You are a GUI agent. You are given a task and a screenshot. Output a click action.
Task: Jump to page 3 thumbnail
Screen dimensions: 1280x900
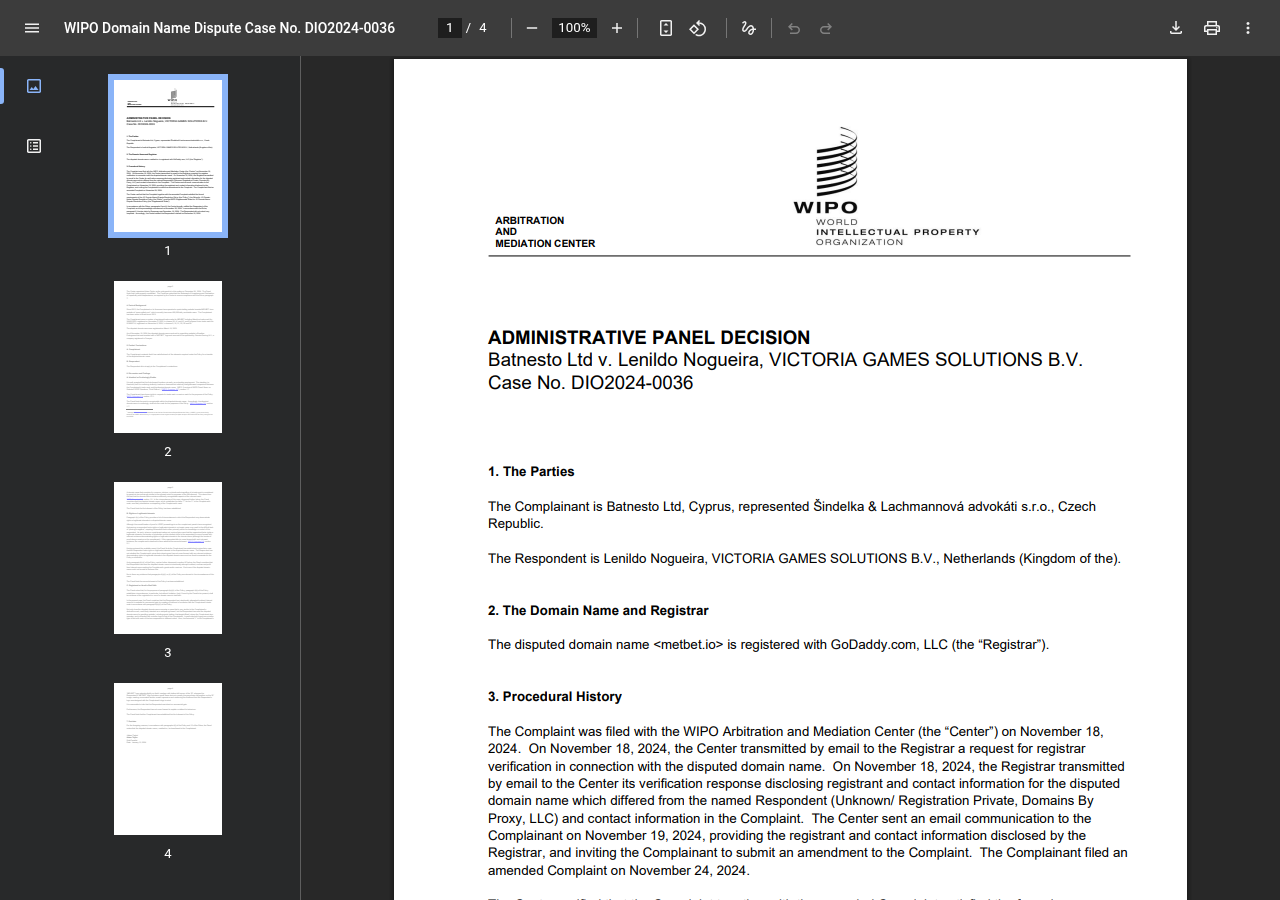(x=168, y=558)
